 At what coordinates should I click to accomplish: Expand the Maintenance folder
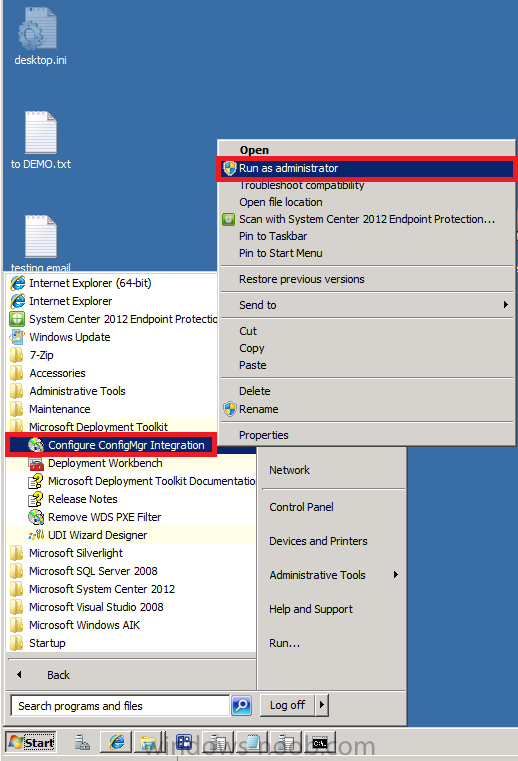(59, 409)
